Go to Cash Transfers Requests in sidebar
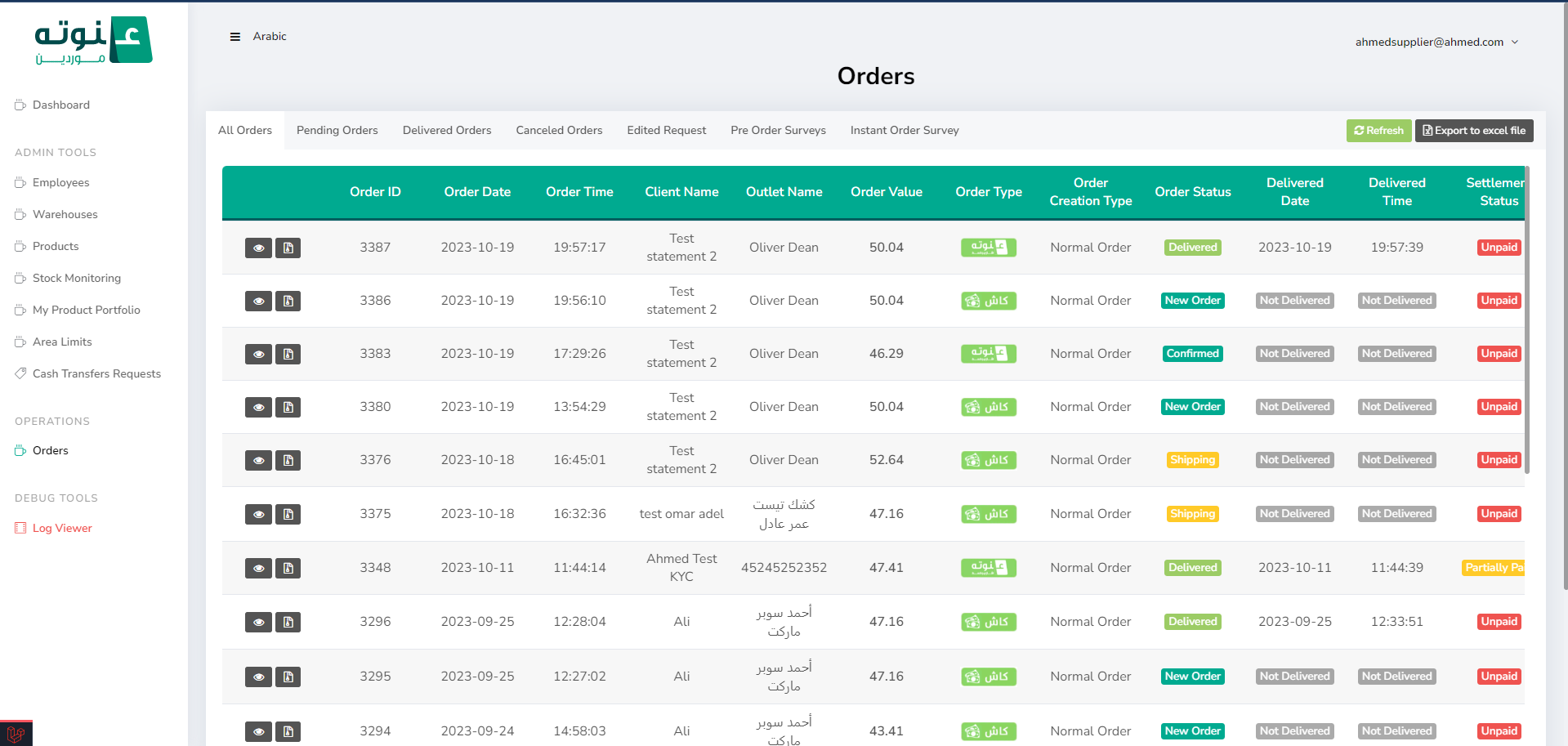Screen dimensions: 1568x746 click(96, 374)
